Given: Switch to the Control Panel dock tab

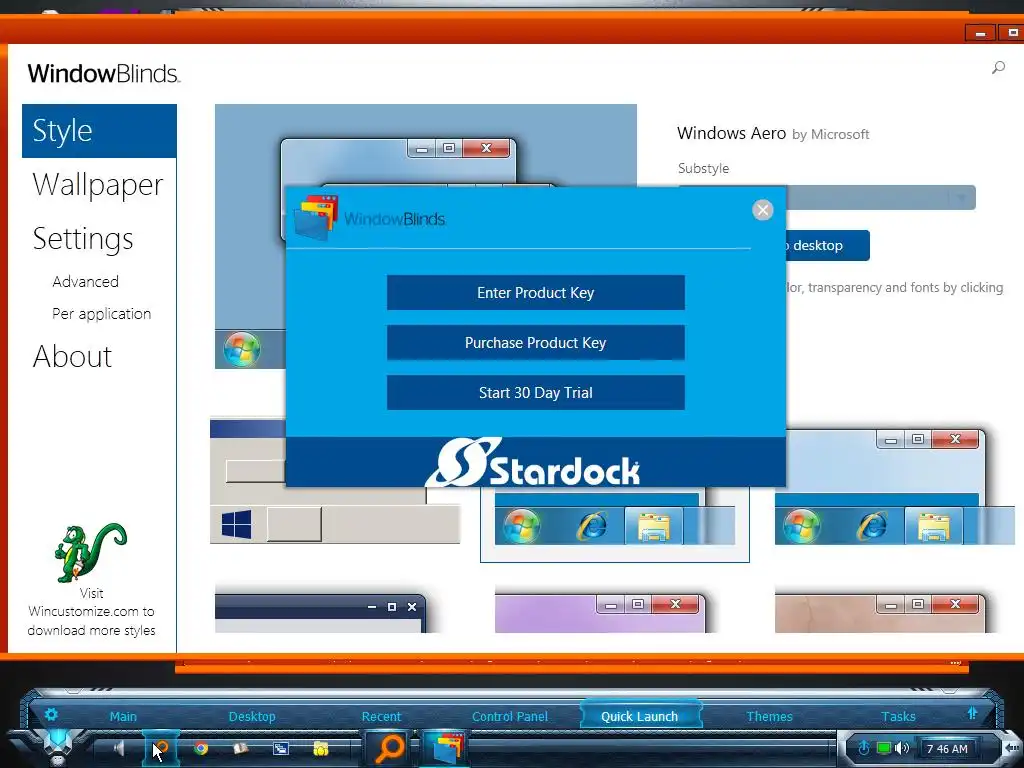Looking at the screenshot, I should click(510, 716).
